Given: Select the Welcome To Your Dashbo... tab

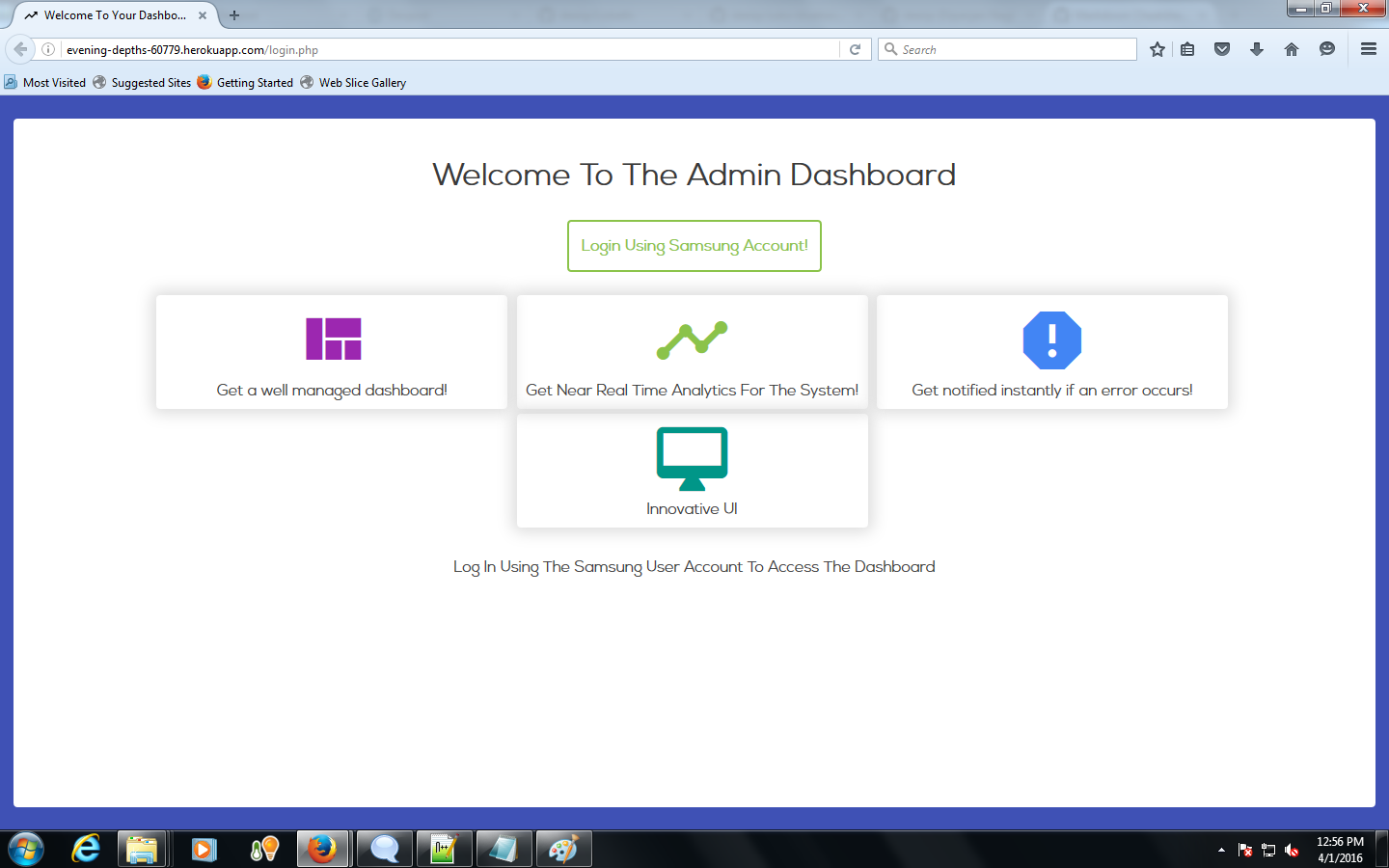Looking at the screenshot, I should 115,15.
